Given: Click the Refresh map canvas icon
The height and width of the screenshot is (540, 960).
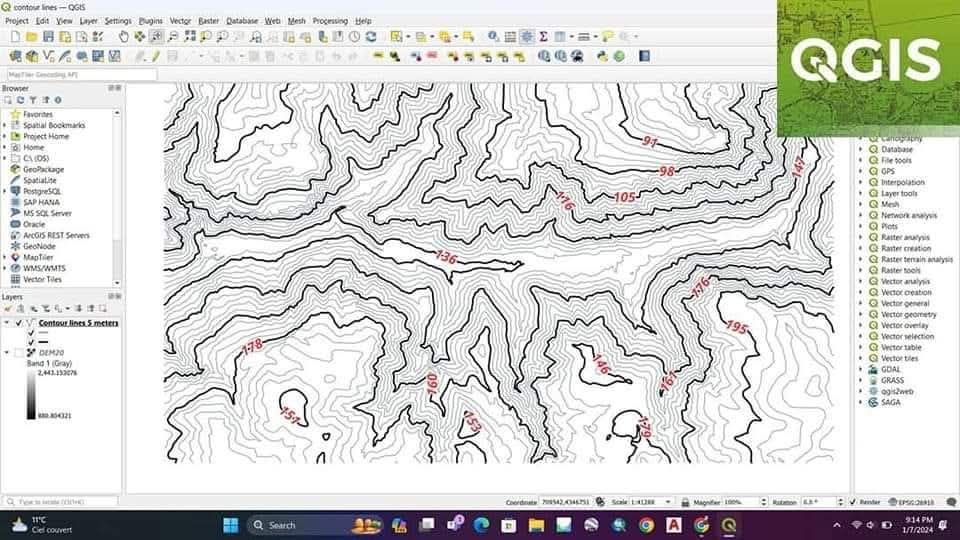Looking at the screenshot, I should click(x=371, y=37).
